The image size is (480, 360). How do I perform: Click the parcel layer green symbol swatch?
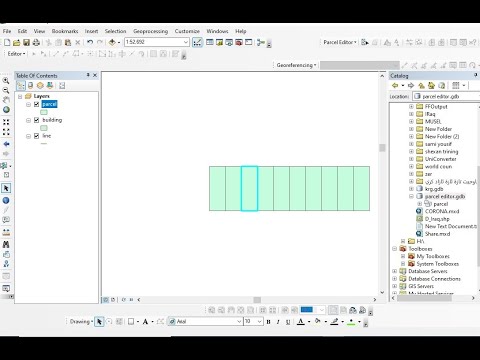pyautogui.click(x=44, y=112)
